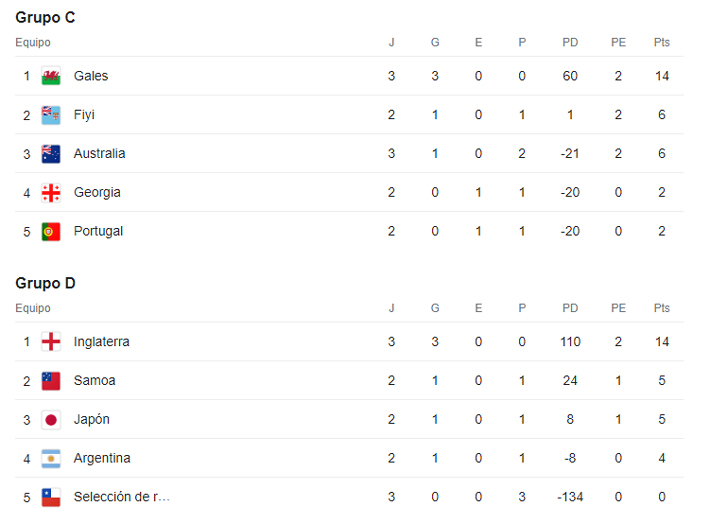Open the Gales team link
This screenshot has height=524, width=710.
[x=91, y=76]
